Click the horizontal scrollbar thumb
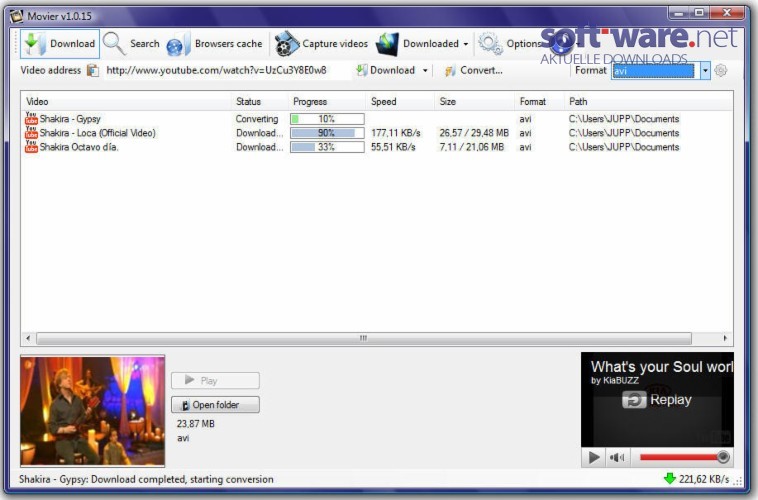Screen dimensions: 758x500 (364, 338)
